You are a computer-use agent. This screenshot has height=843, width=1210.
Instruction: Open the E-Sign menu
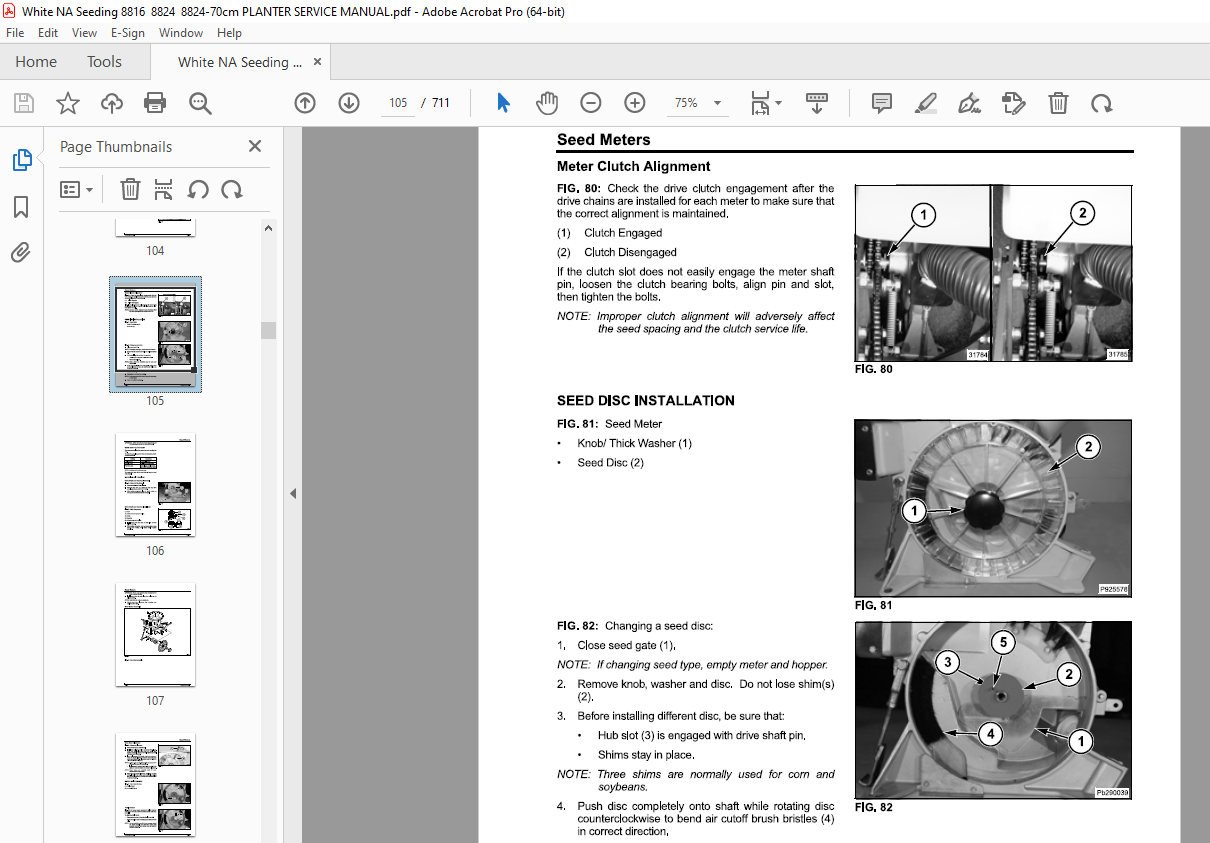(x=128, y=33)
